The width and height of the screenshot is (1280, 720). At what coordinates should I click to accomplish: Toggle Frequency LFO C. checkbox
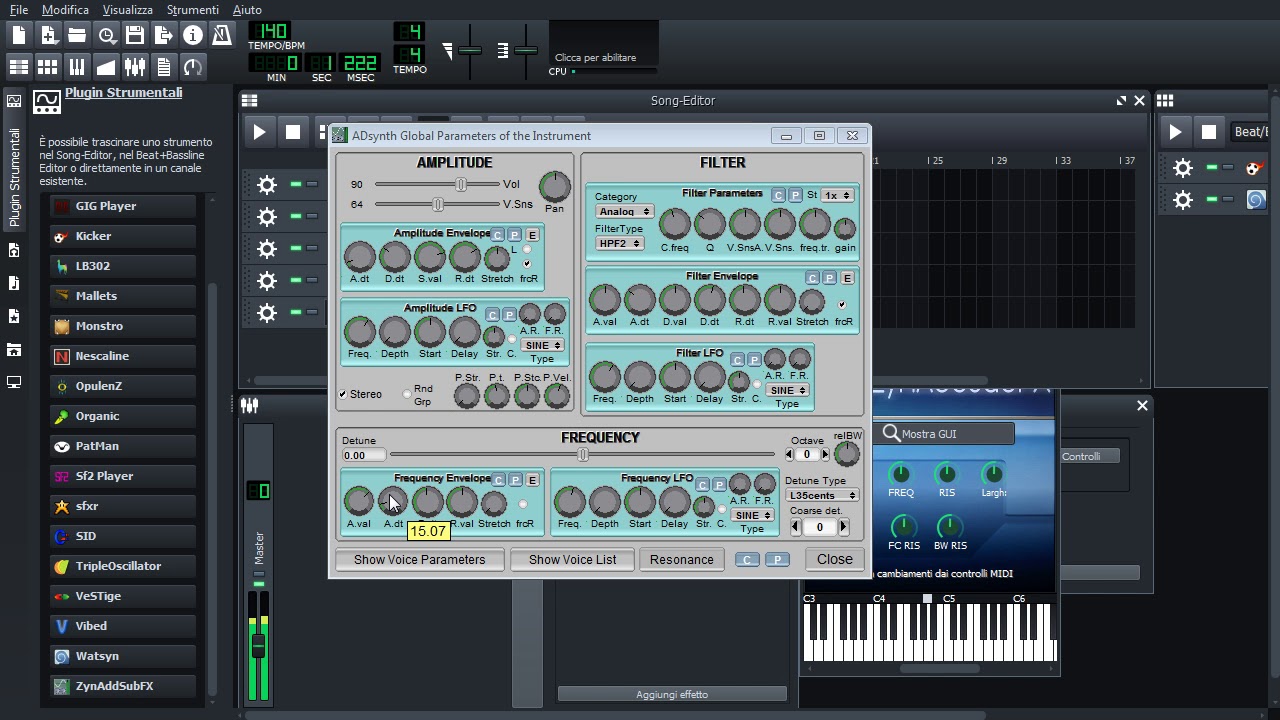pyautogui.click(x=722, y=509)
